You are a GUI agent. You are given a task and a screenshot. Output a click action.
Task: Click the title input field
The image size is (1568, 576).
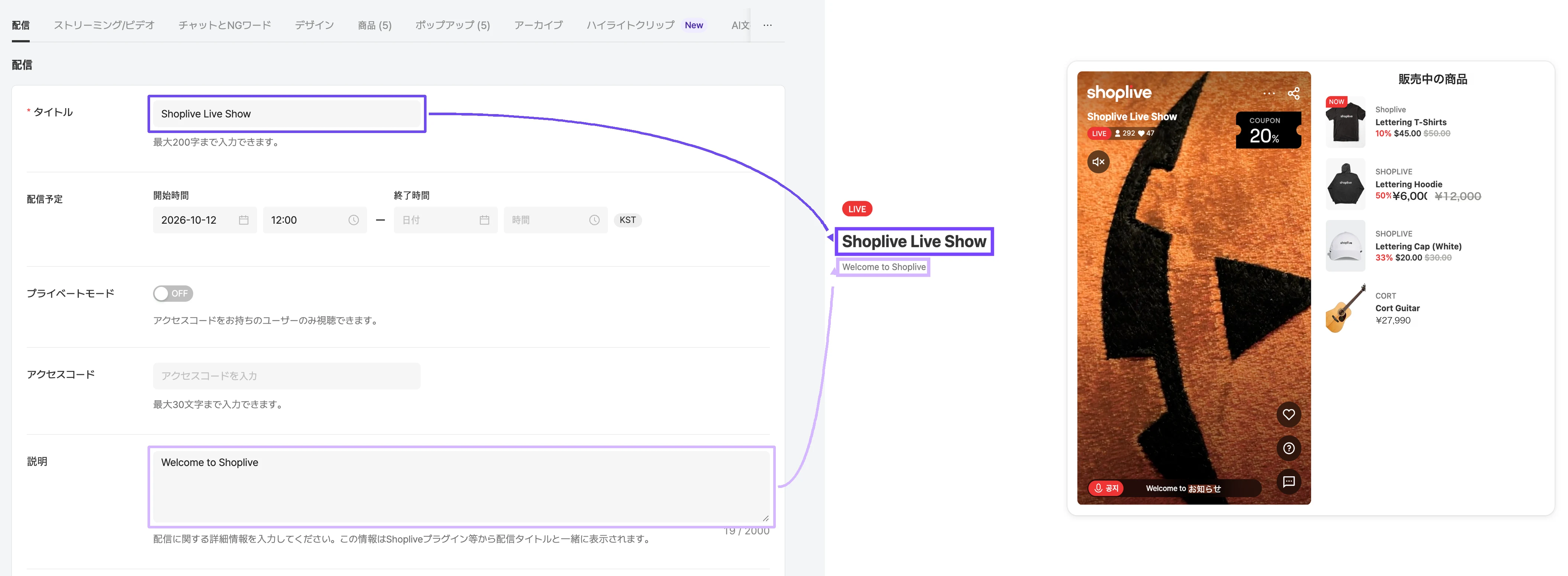tap(287, 114)
